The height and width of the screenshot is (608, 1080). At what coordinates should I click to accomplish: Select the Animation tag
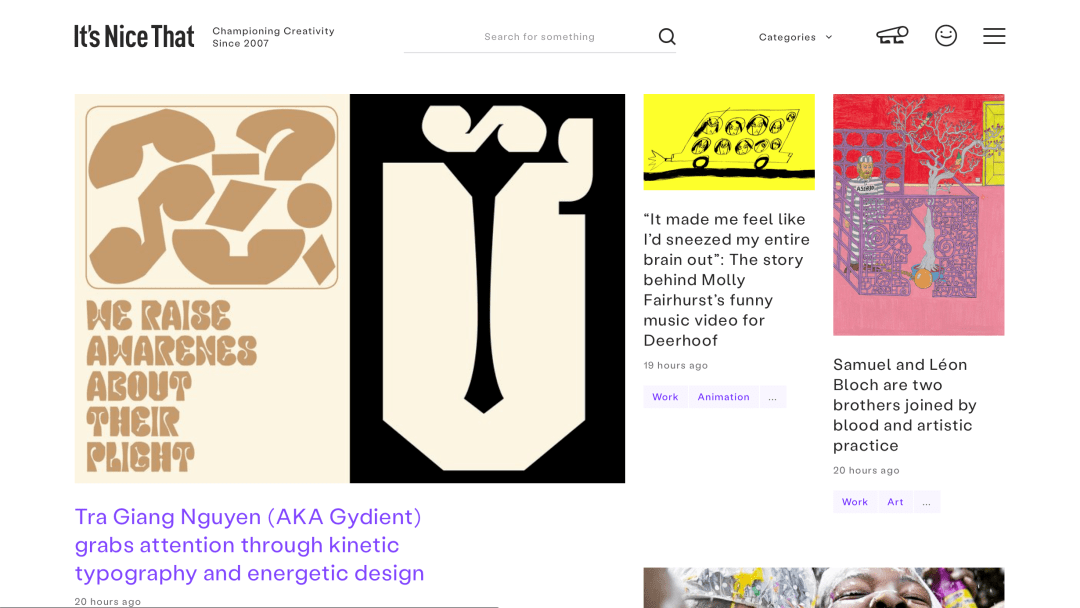pos(723,397)
